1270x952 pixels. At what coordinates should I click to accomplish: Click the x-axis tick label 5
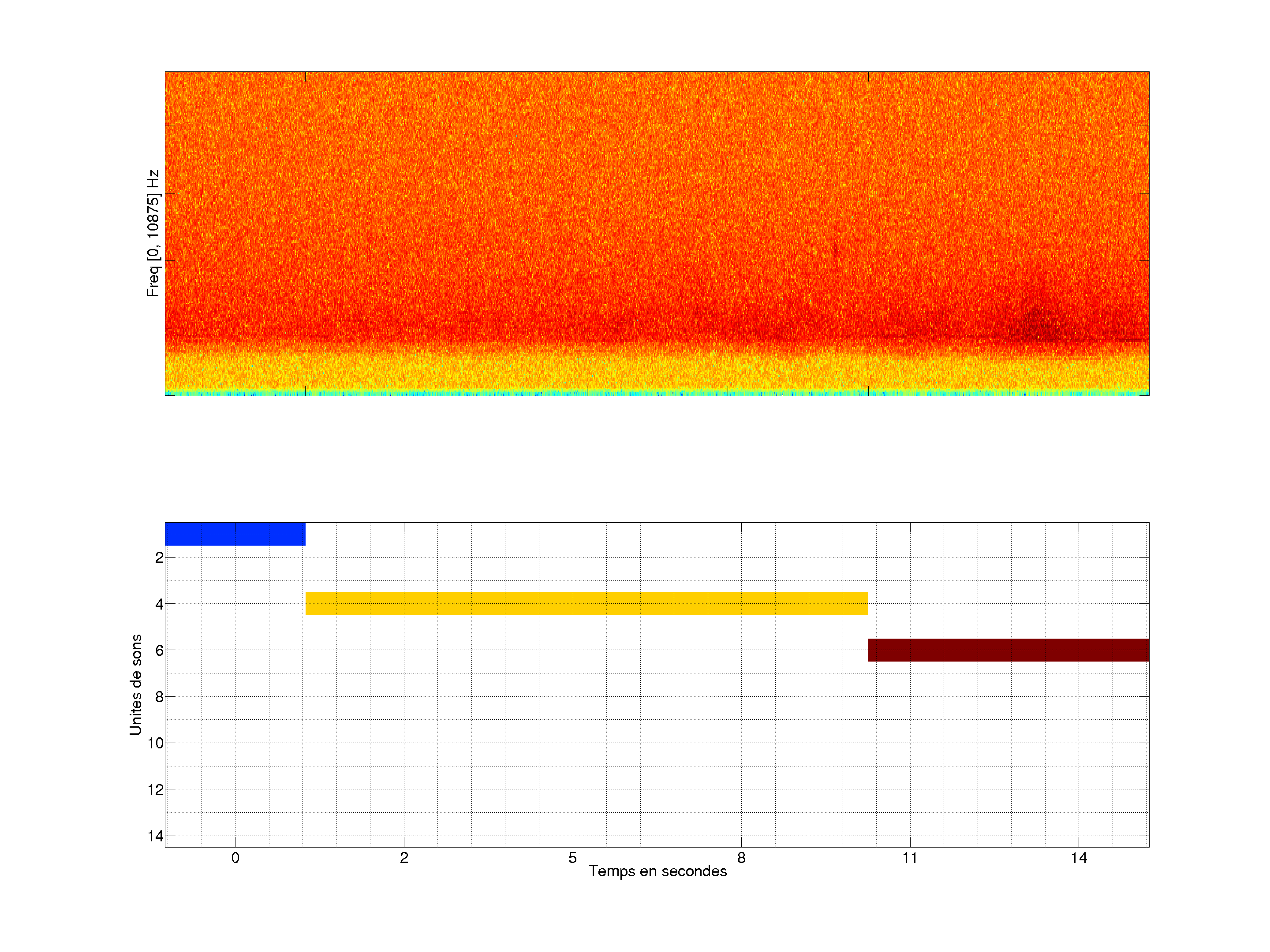point(572,858)
